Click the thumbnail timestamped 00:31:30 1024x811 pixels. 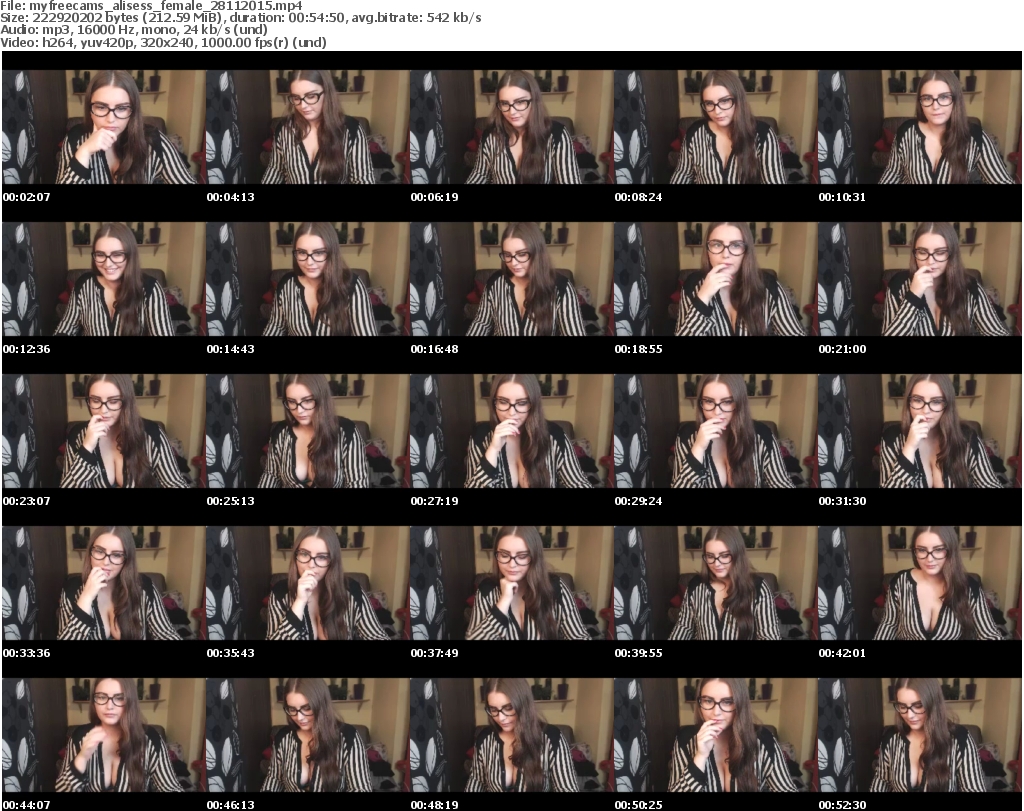point(919,431)
